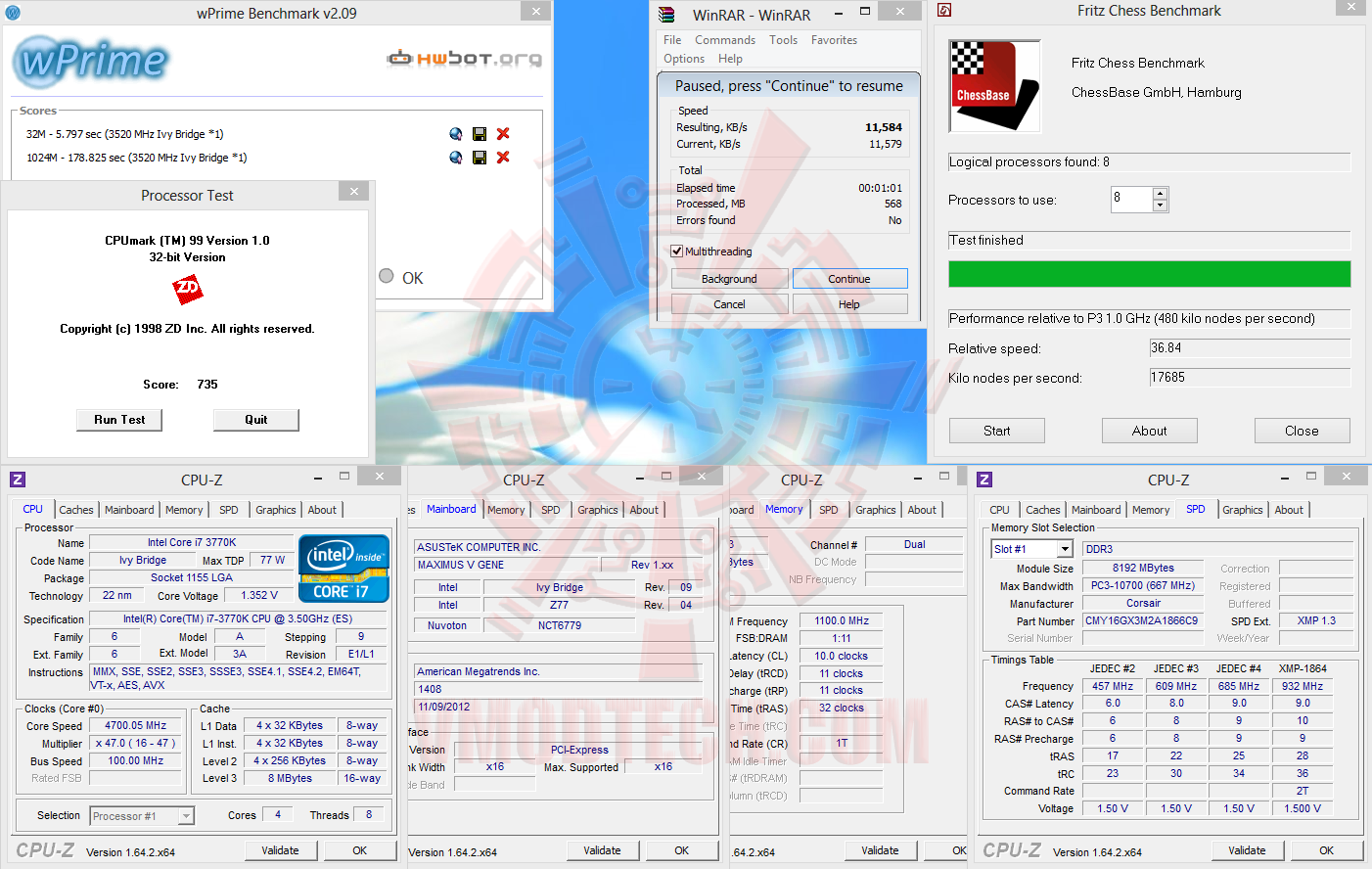This screenshot has width=1372, height=869.
Task: Click Quit in the Processor Test dialog
Action: coord(256,420)
